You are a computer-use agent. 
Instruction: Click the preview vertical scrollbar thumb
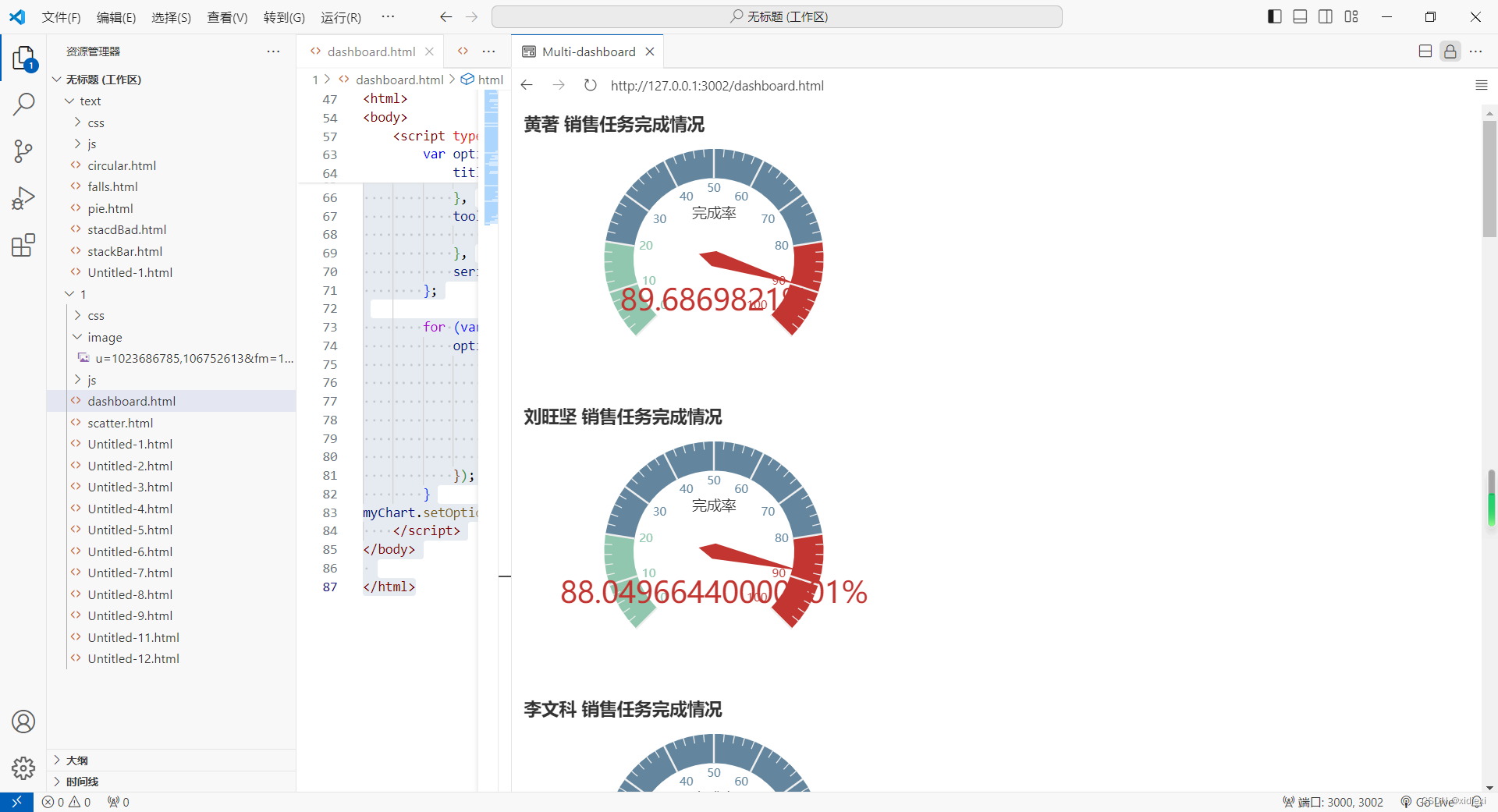point(1489,178)
